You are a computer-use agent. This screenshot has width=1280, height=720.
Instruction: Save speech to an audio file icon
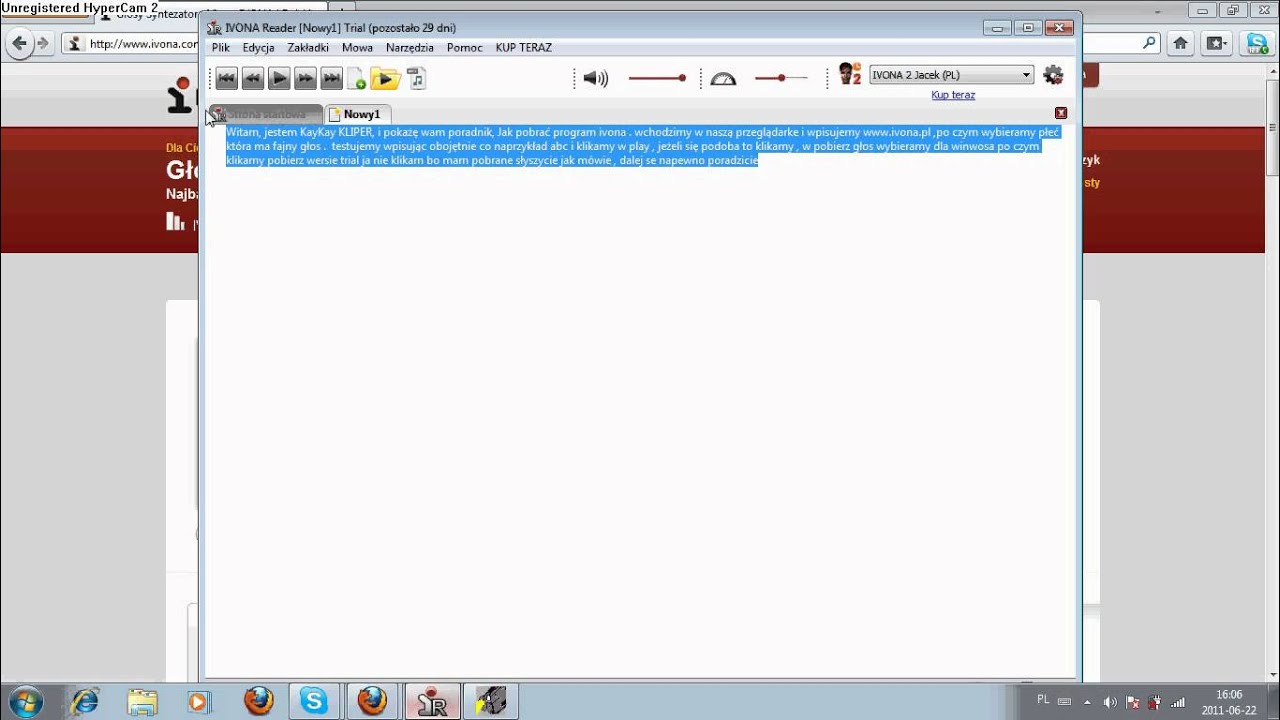[x=416, y=78]
